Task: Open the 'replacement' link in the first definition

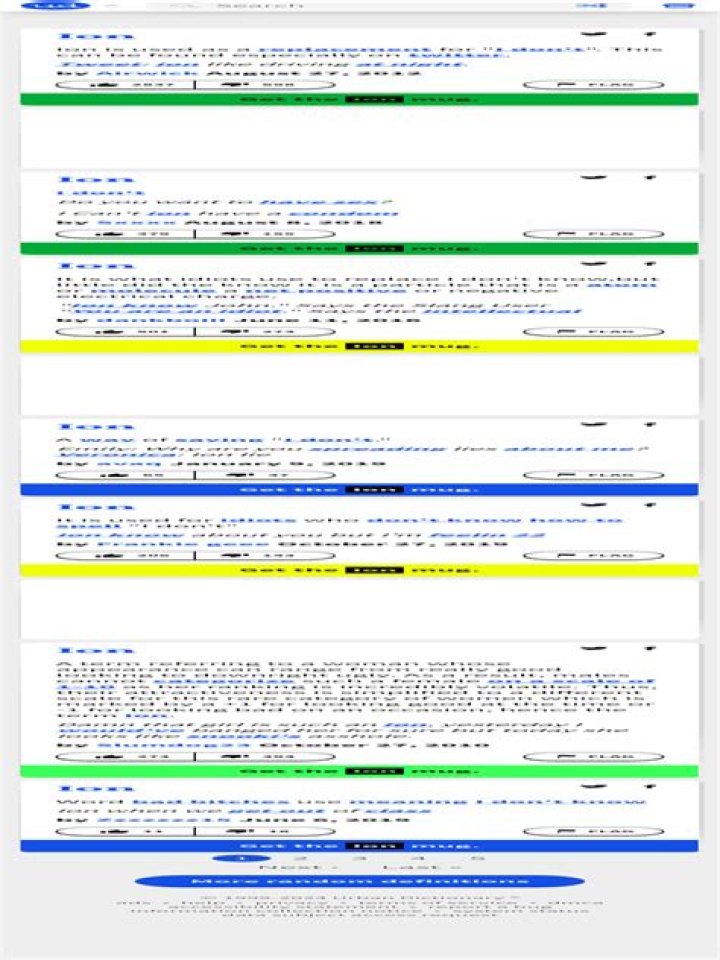Action: [x=344, y=49]
